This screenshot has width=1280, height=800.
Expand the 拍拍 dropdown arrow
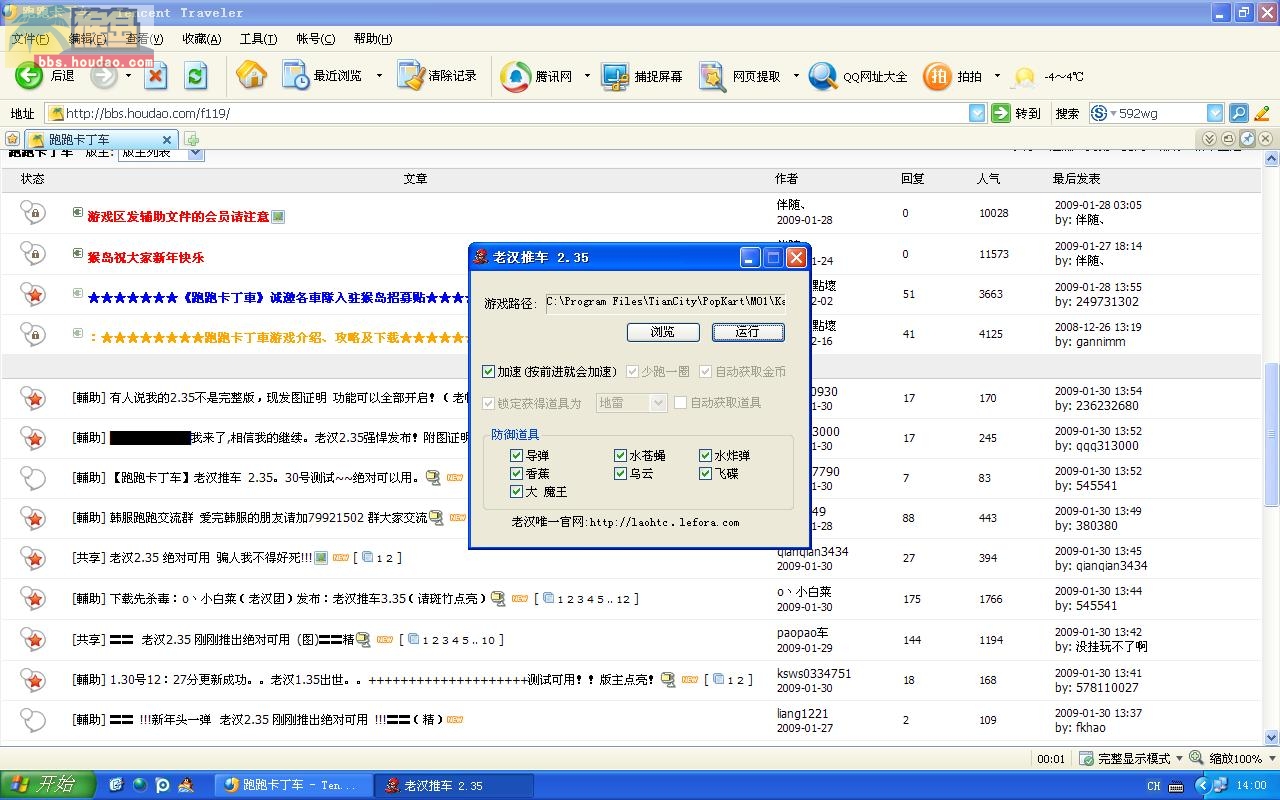click(x=997, y=76)
